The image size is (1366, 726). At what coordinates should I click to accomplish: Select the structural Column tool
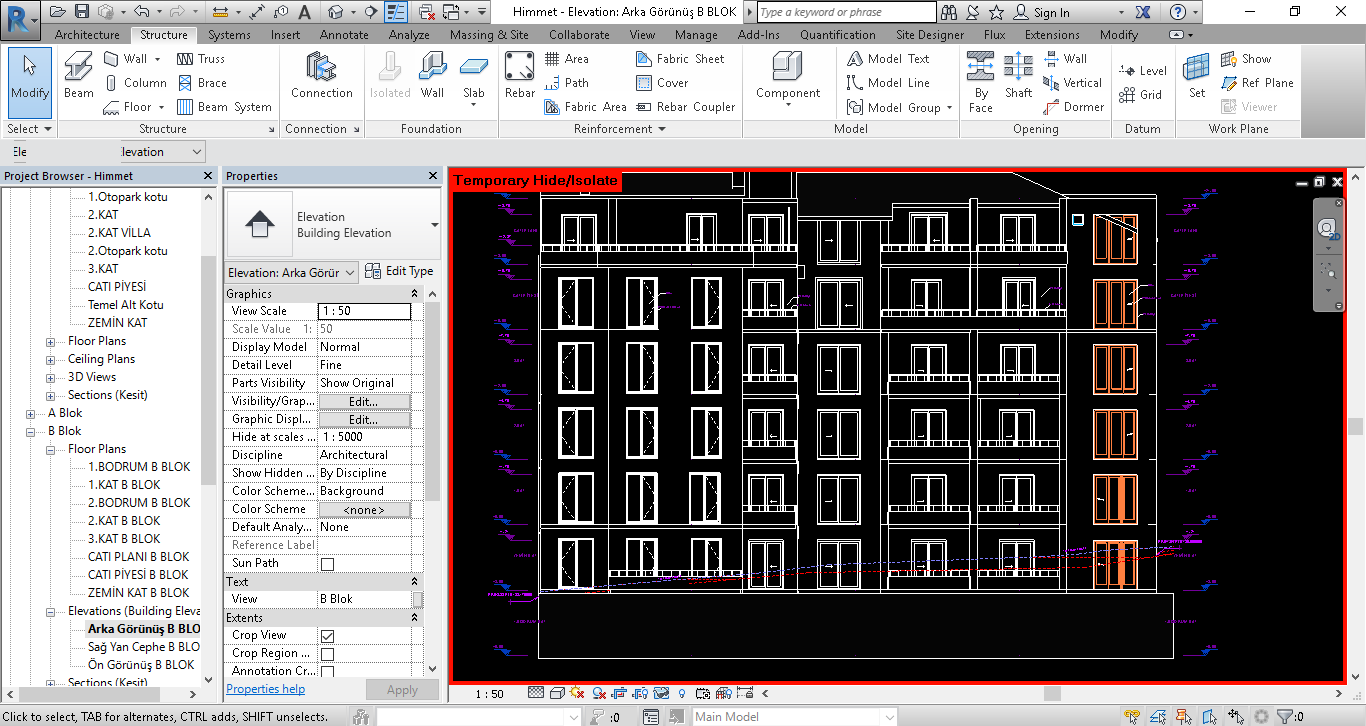point(135,83)
